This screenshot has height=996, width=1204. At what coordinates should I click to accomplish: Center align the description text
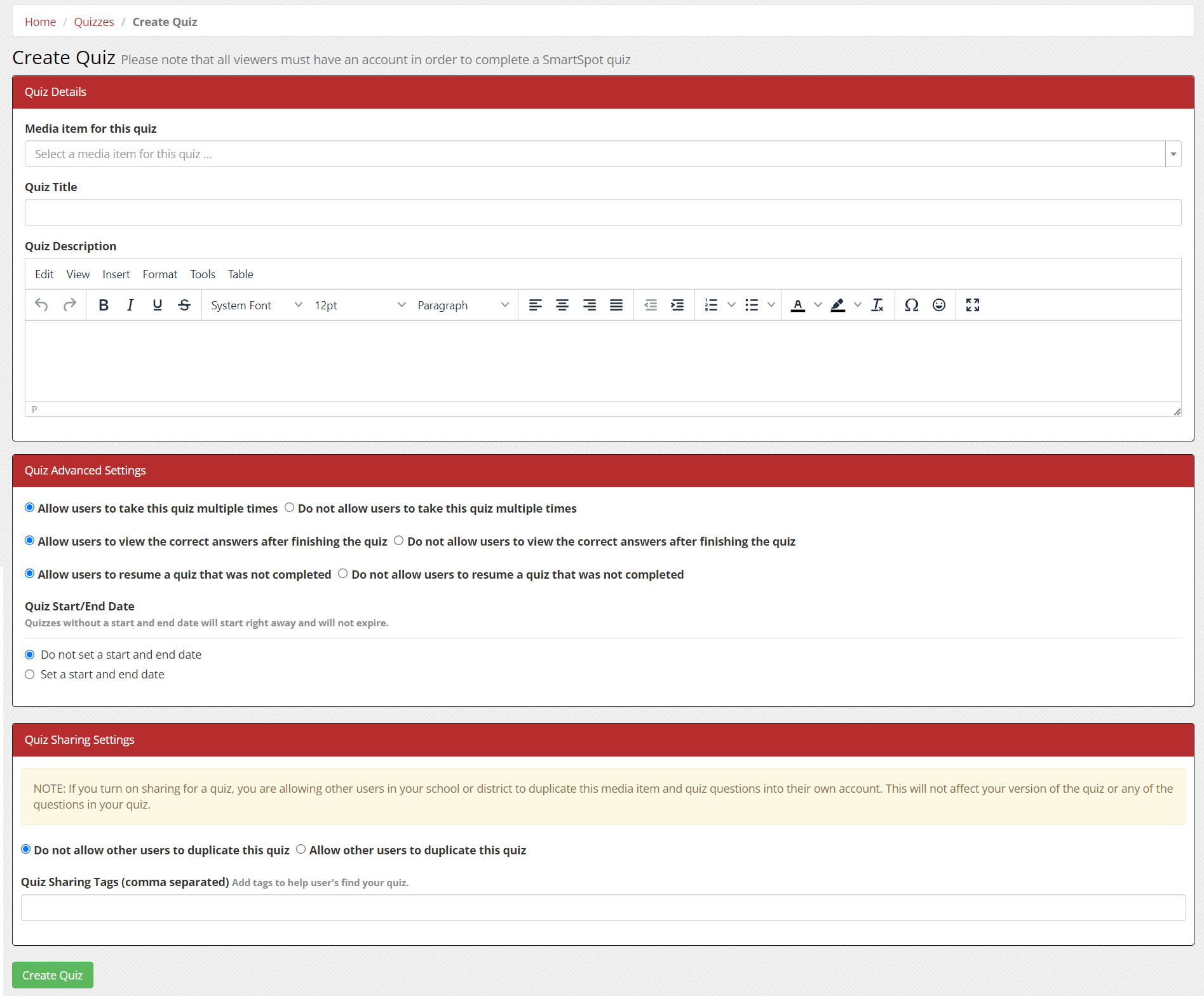pyautogui.click(x=562, y=305)
